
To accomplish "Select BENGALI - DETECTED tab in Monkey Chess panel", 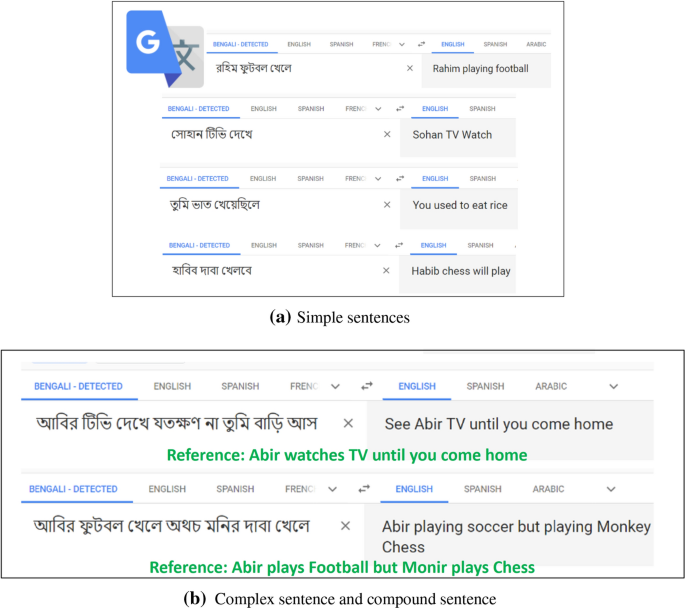I will (73, 489).
